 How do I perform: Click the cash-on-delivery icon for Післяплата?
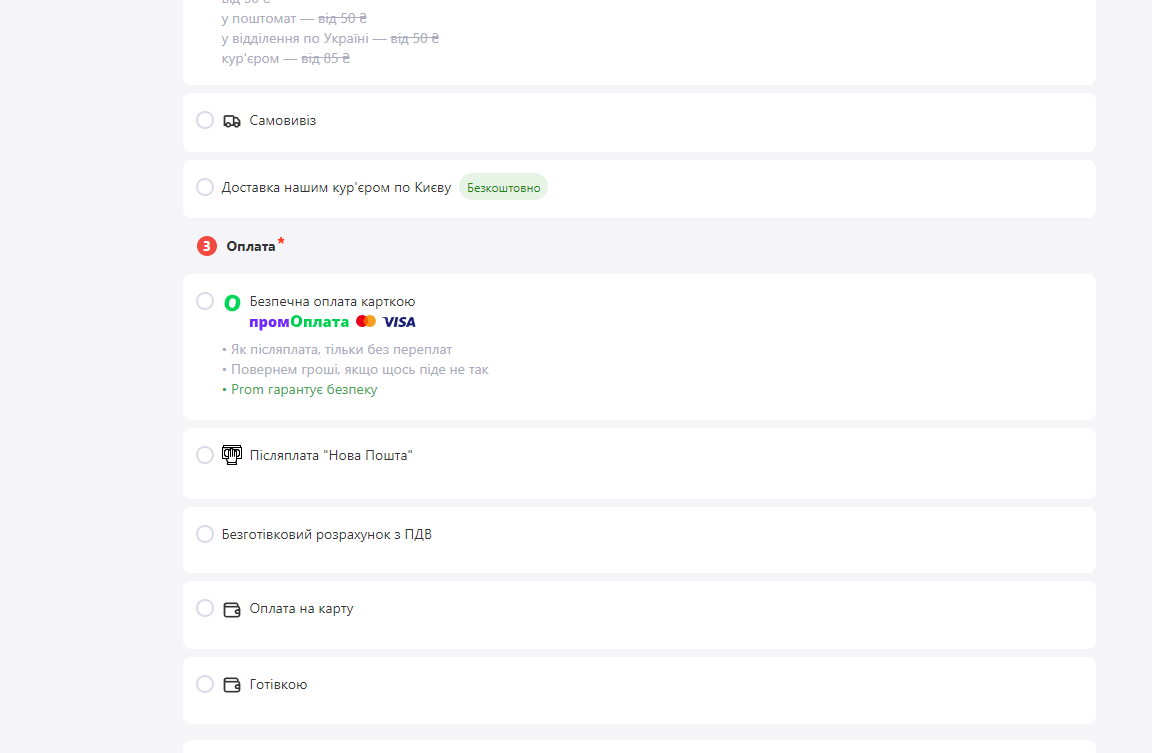[x=232, y=455]
